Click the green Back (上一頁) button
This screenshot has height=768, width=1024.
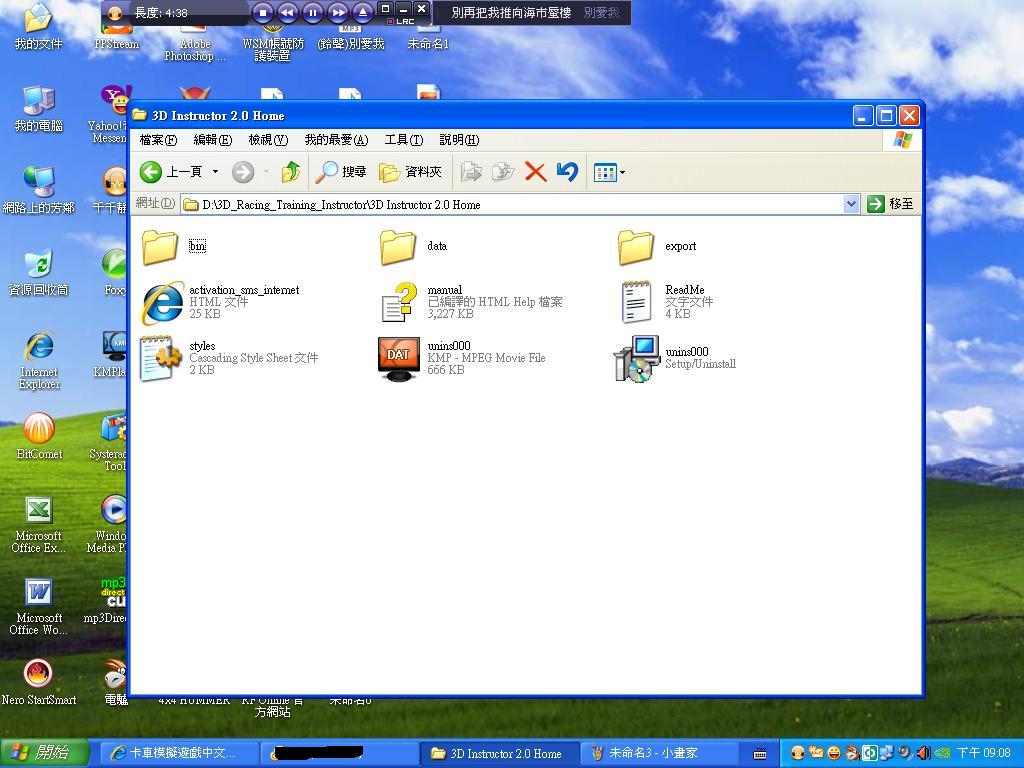pyautogui.click(x=152, y=172)
